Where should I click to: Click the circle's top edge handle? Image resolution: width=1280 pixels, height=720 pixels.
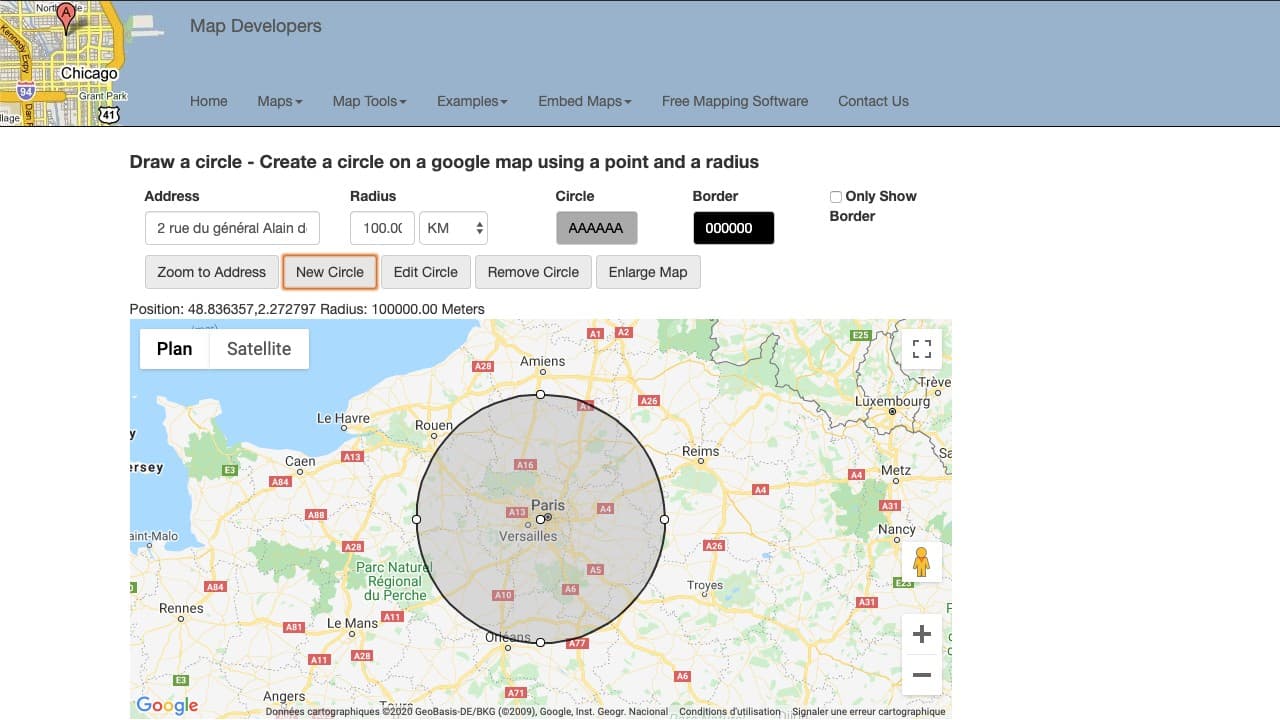[x=540, y=395]
